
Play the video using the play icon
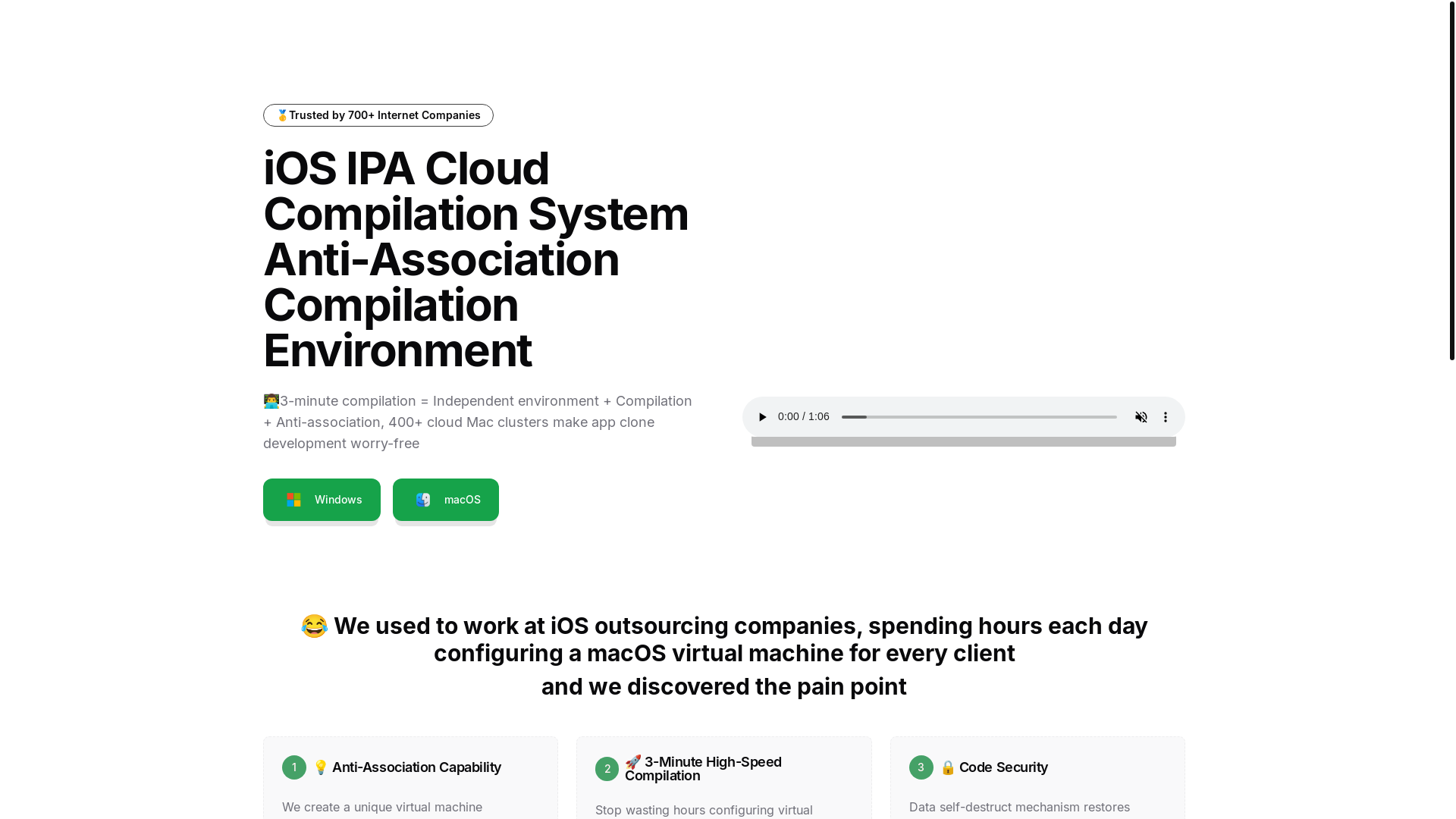click(x=762, y=417)
